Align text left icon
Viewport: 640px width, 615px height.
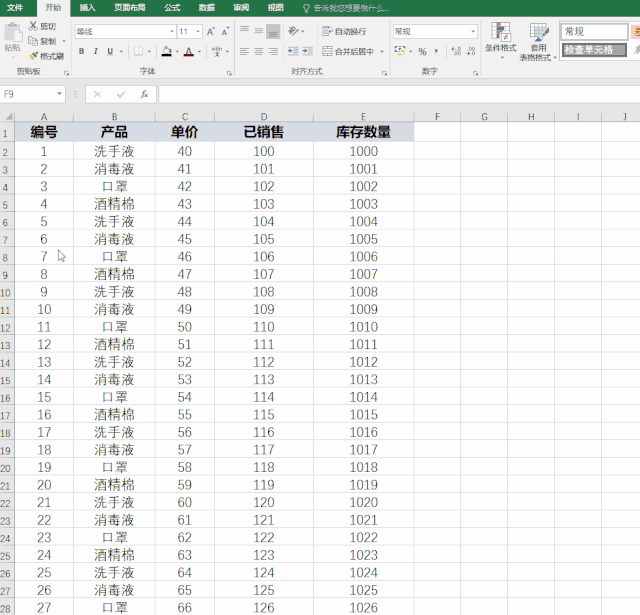(x=244, y=51)
